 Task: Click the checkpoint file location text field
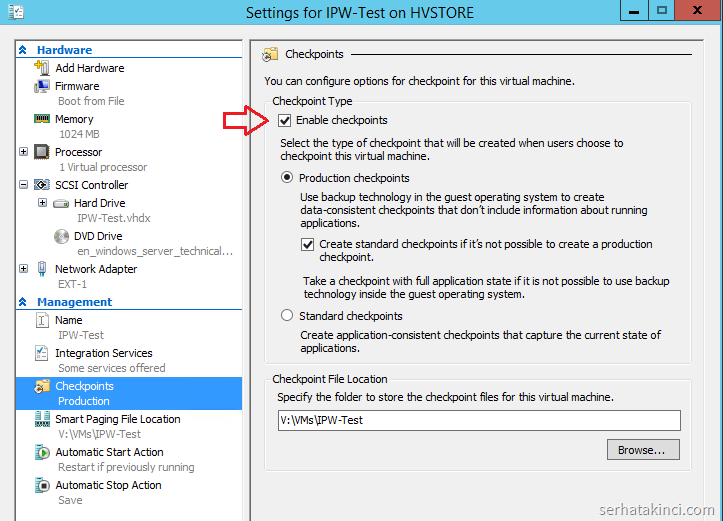pos(479,420)
